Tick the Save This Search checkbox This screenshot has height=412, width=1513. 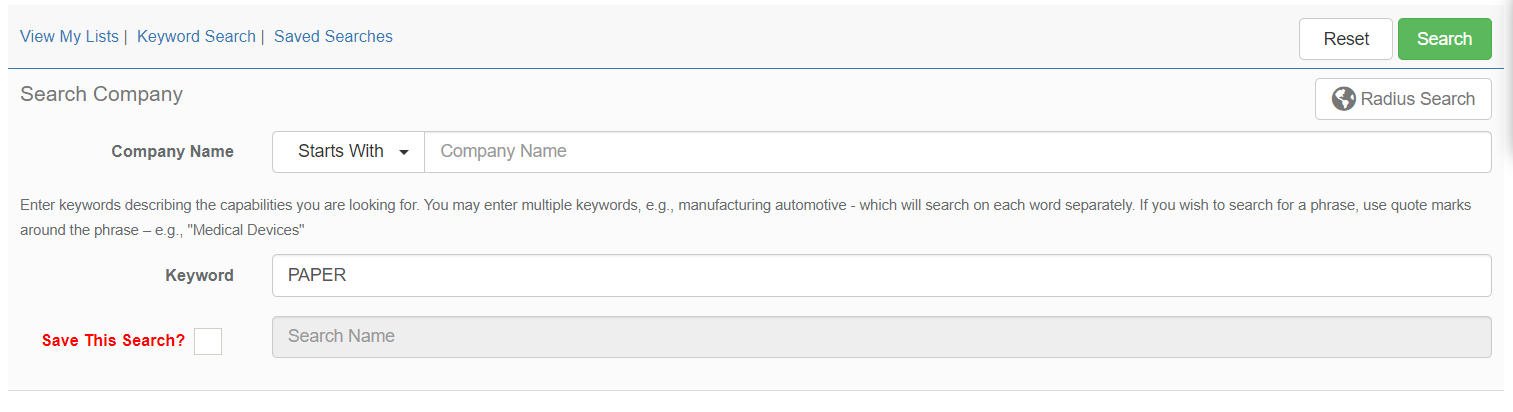click(x=208, y=341)
